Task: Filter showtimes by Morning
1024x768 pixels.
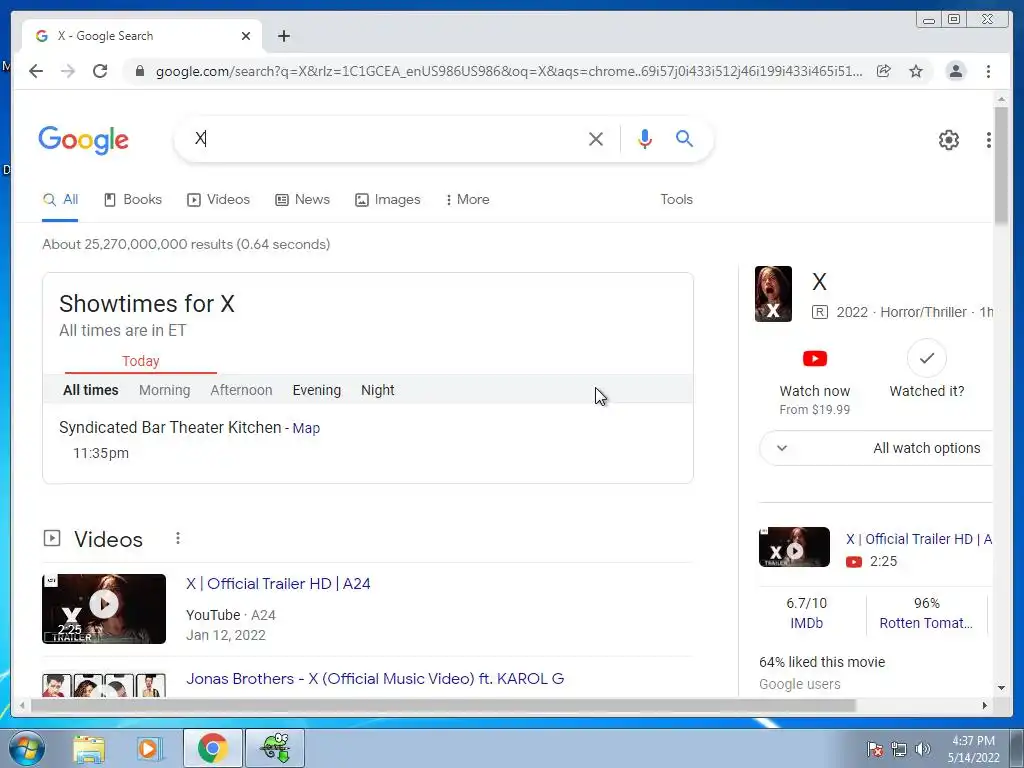Action: pyautogui.click(x=165, y=390)
